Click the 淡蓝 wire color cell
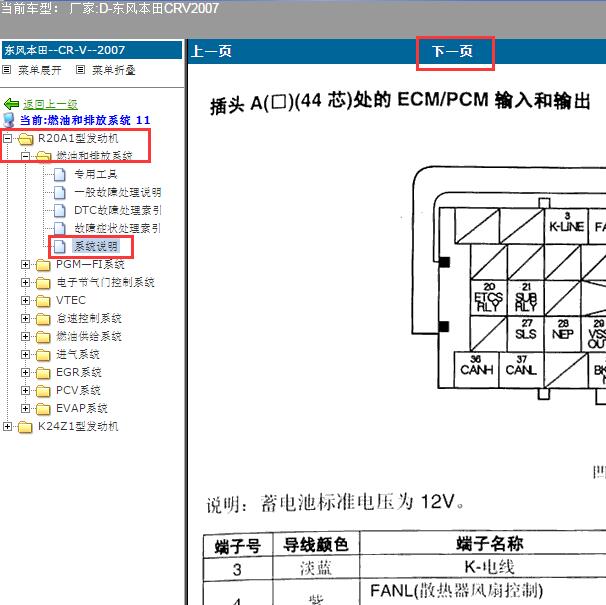 [x=316, y=568]
